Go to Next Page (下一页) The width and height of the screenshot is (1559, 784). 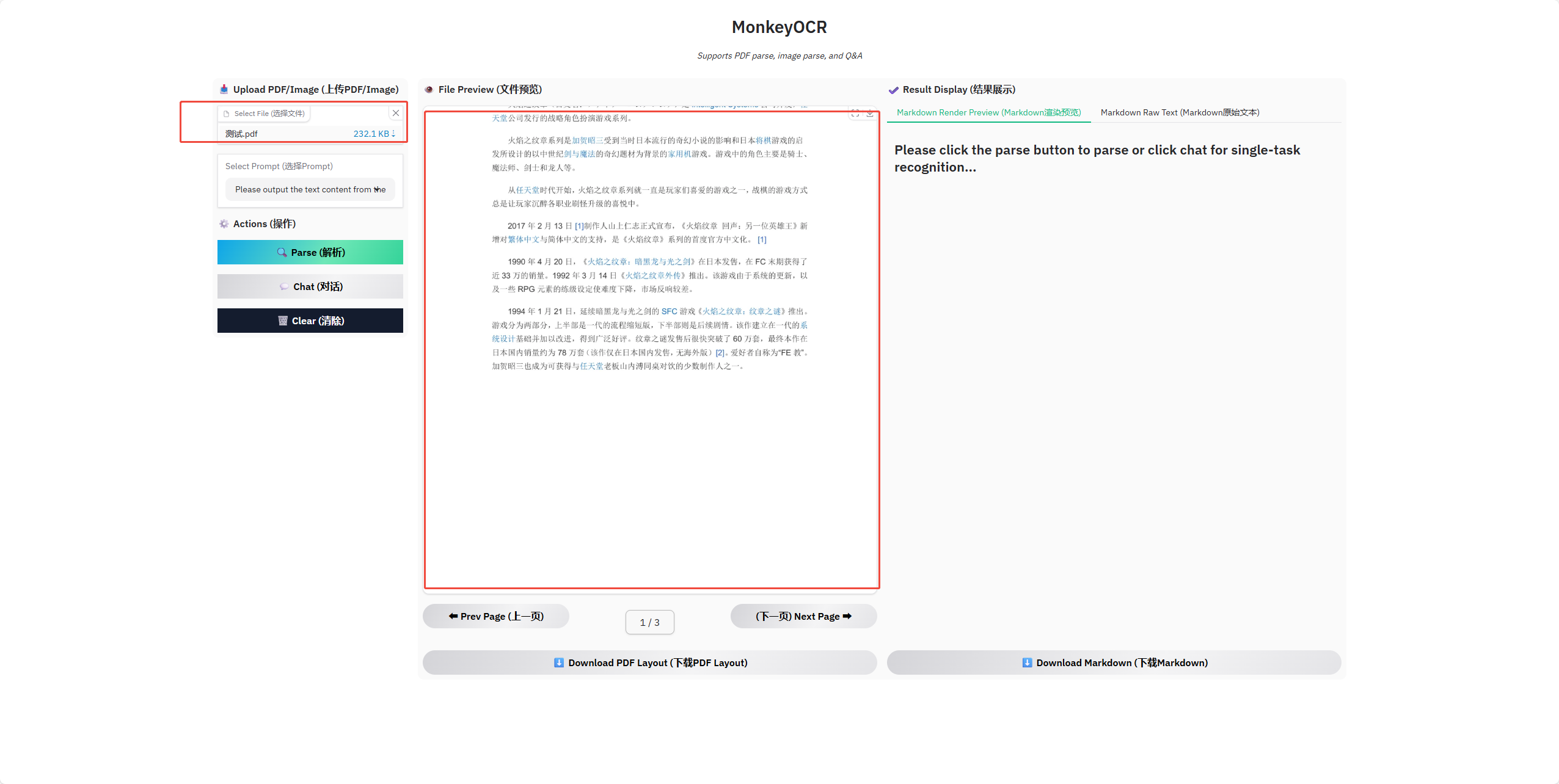click(x=804, y=616)
